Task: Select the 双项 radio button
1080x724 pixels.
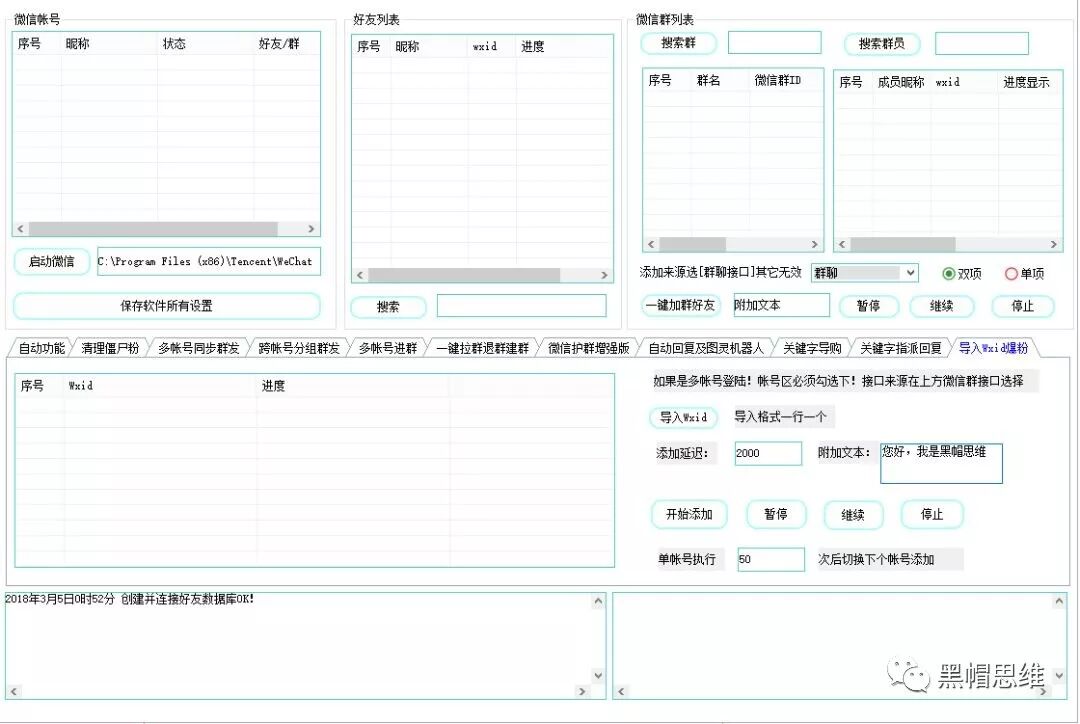Action: tap(948, 272)
